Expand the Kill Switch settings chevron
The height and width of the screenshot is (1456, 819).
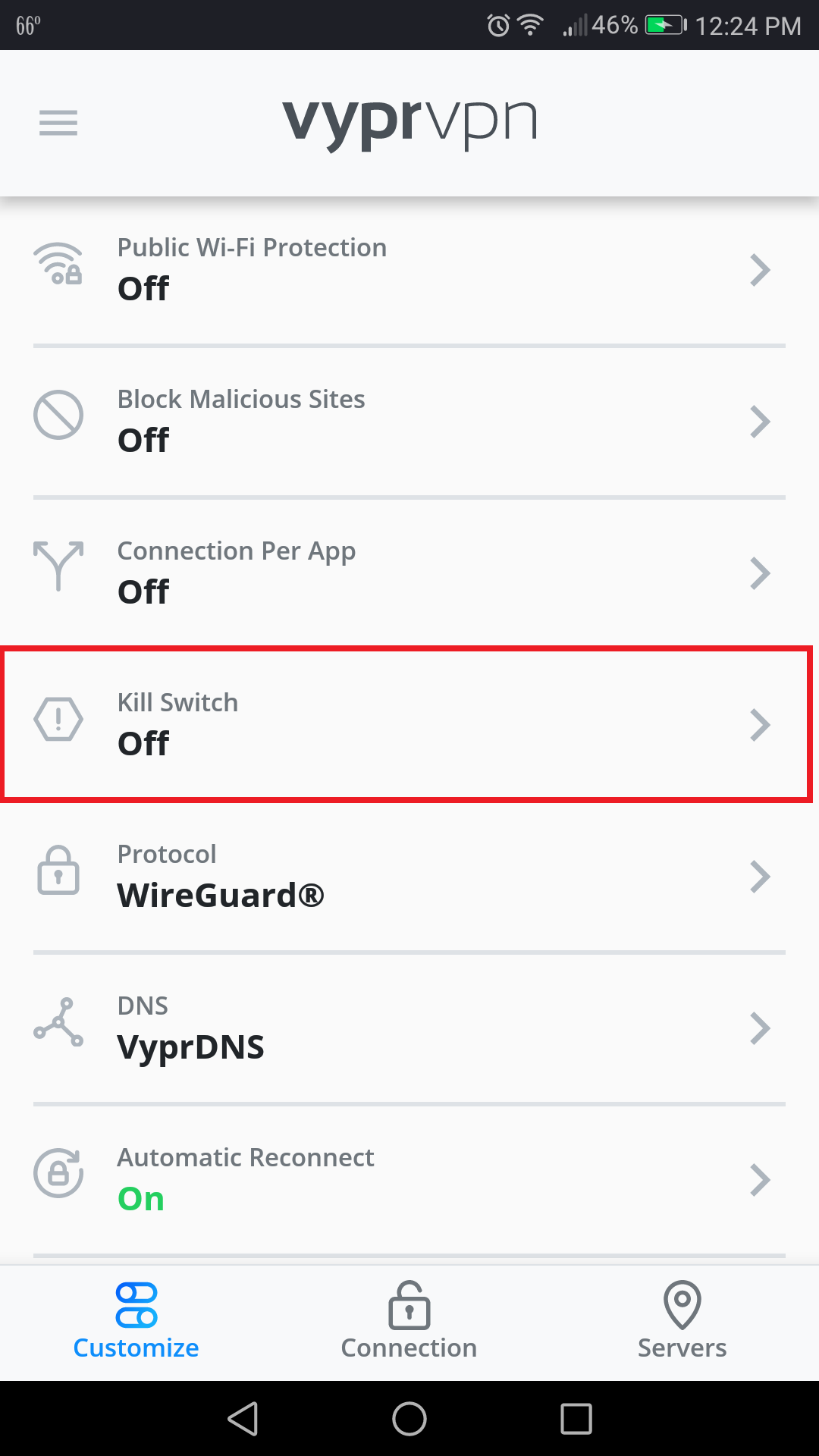coord(761,724)
